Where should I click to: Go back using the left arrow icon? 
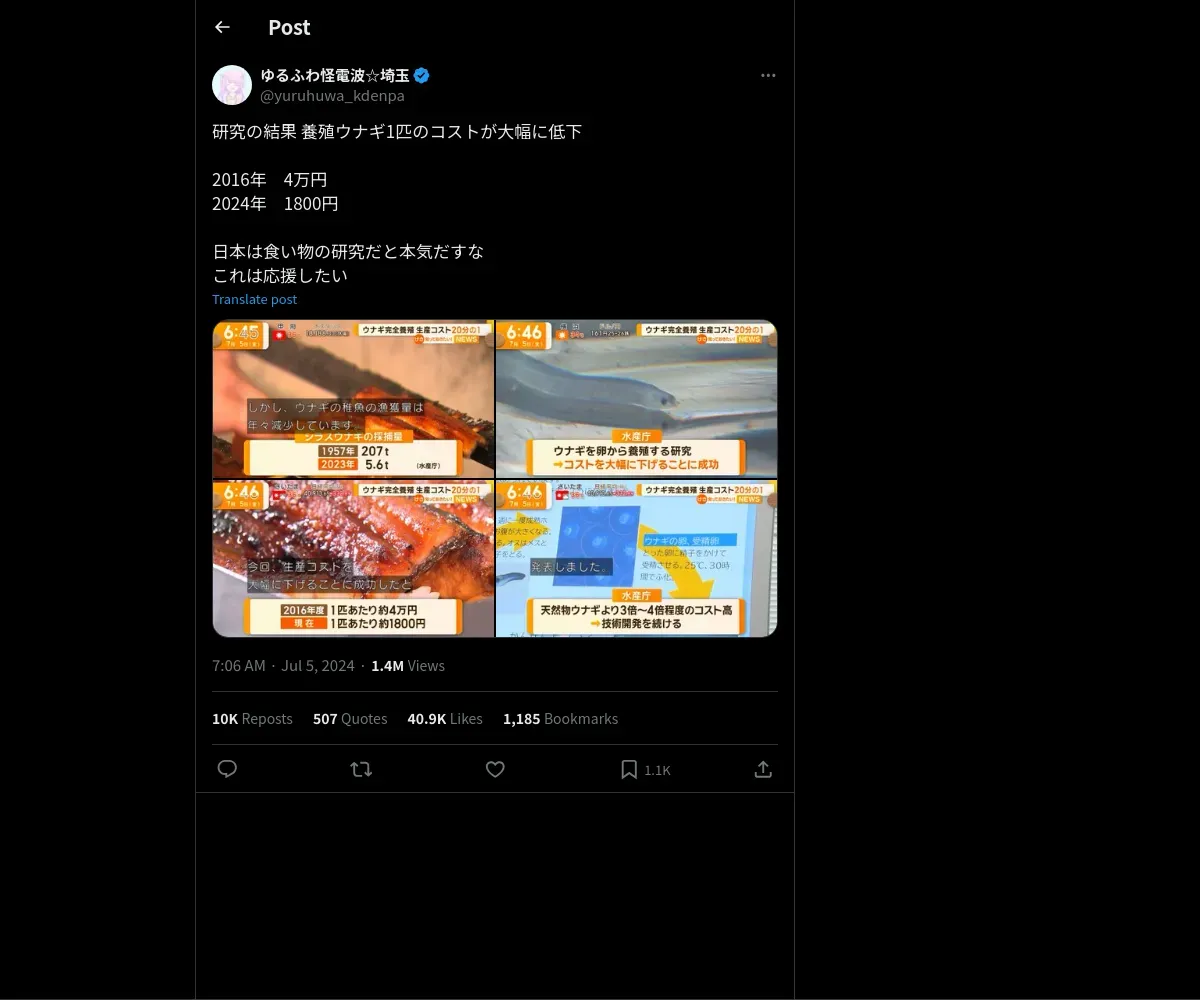point(222,27)
